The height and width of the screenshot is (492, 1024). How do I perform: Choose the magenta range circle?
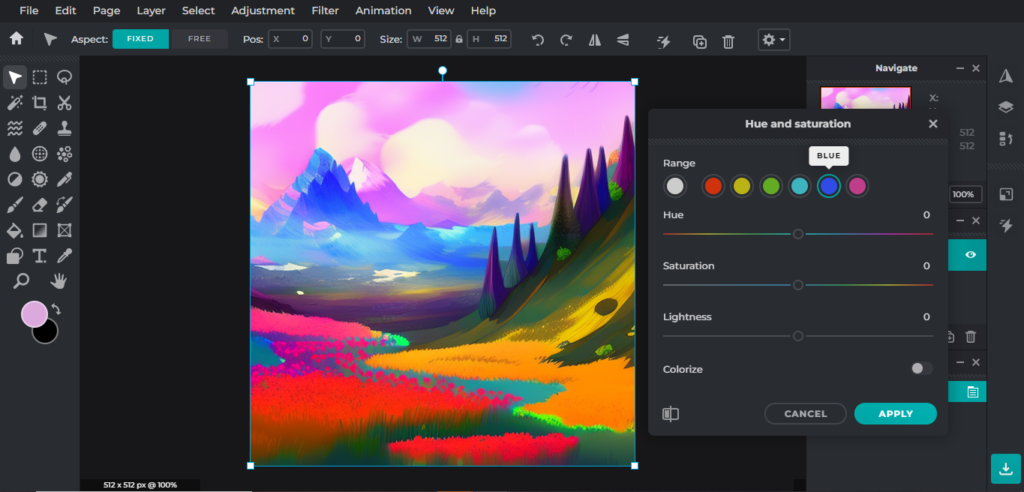pos(857,186)
